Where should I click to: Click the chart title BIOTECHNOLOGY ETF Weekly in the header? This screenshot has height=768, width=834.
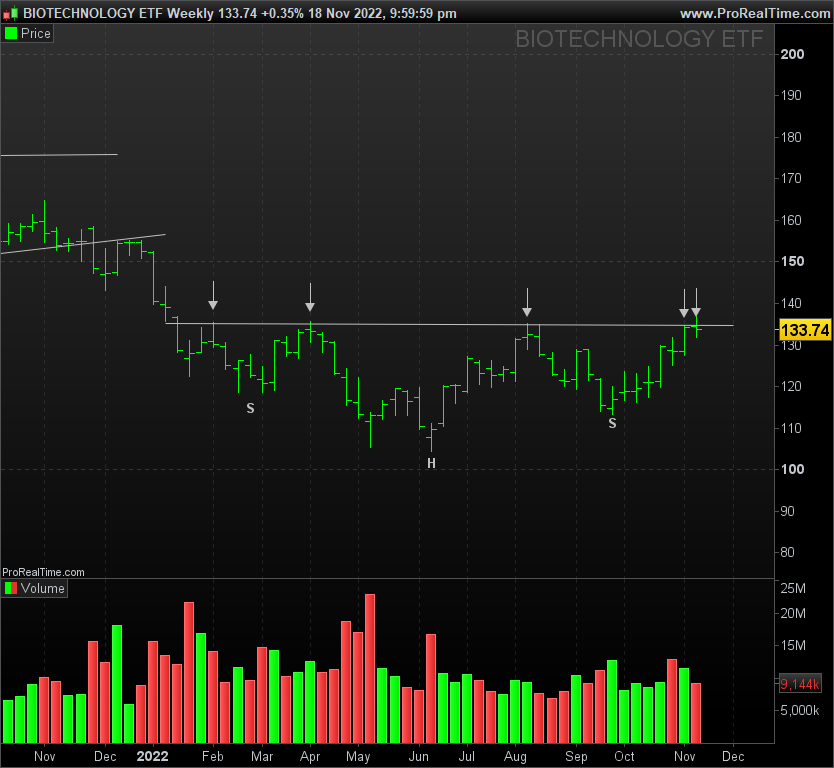tap(119, 13)
